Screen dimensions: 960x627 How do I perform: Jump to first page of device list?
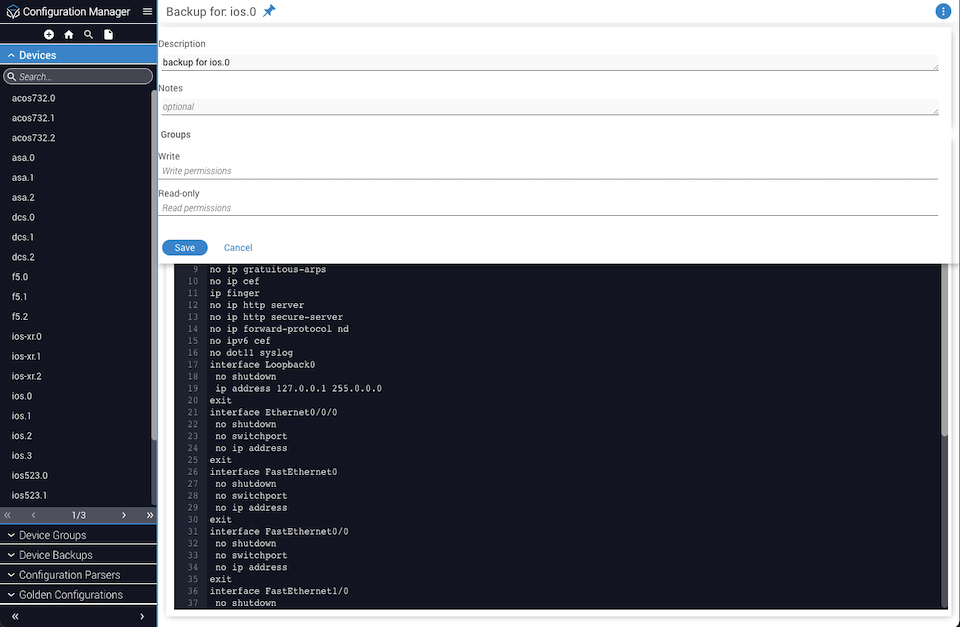pyautogui.click(x=7, y=515)
